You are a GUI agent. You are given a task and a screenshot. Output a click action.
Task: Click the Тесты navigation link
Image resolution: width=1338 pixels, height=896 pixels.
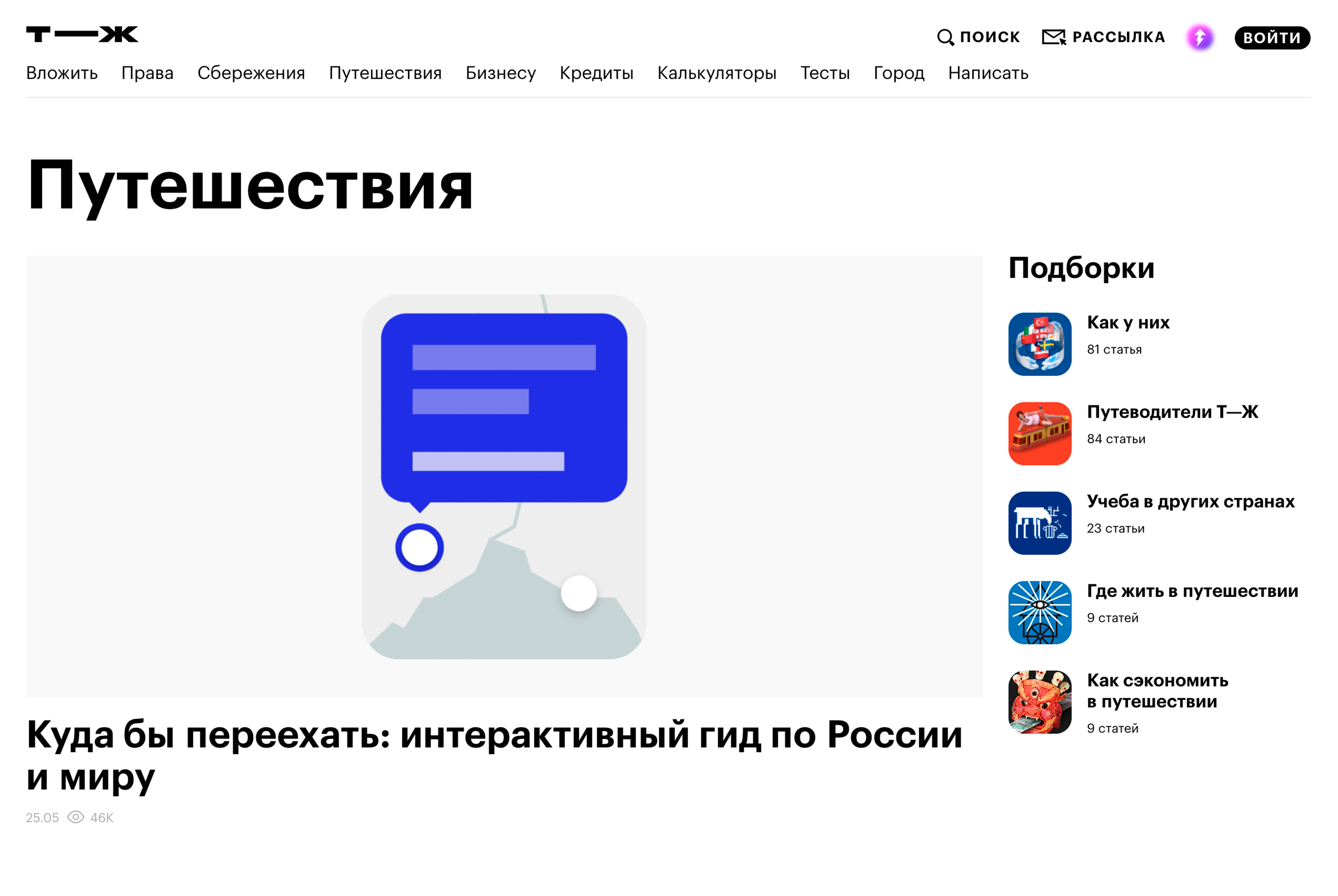[x=825, y=73]
